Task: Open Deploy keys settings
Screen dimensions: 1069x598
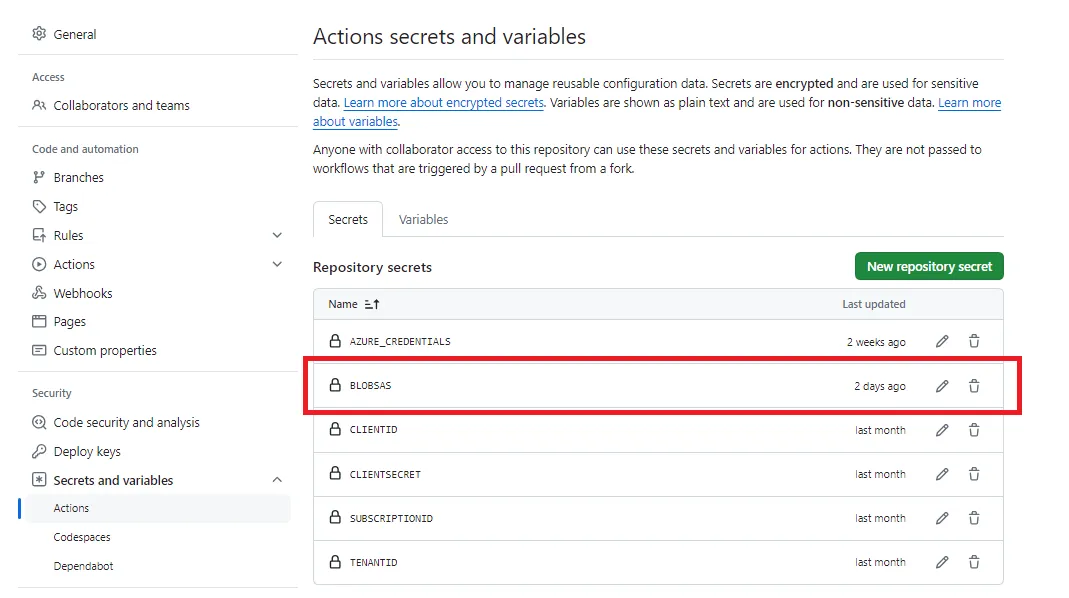Action: coord(87,451)
